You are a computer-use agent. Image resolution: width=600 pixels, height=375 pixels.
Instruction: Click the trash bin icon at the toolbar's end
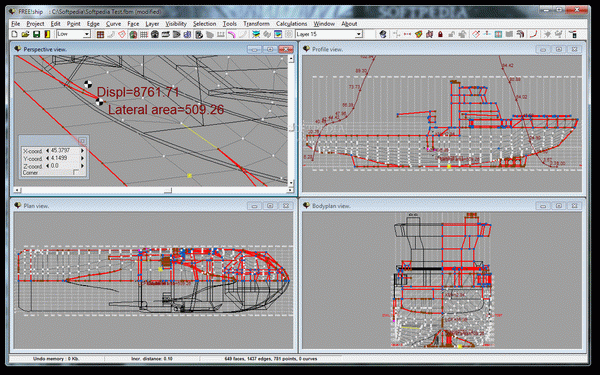[573, 34]
